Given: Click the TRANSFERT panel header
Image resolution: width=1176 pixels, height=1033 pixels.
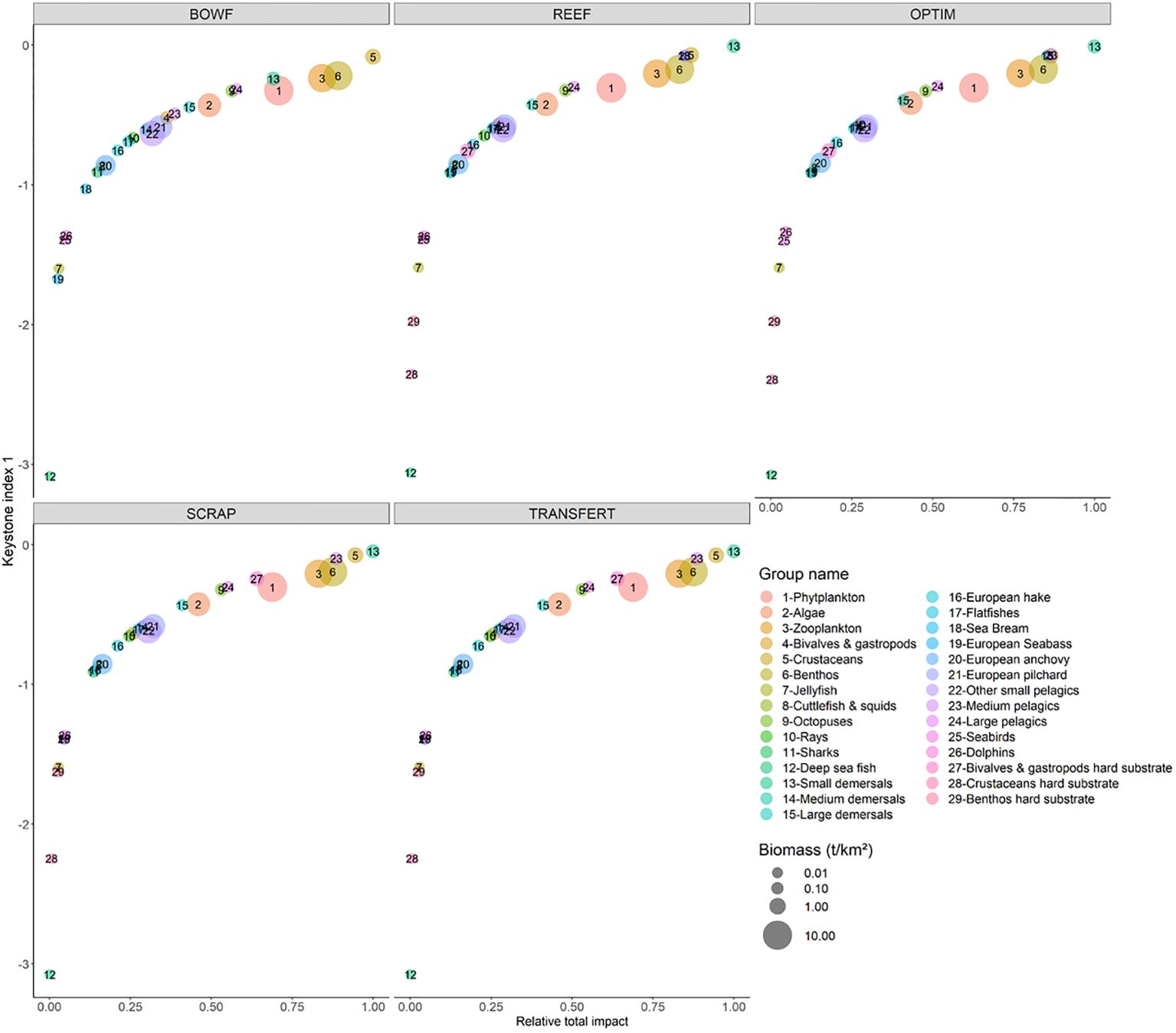Looking at the screenshot, I should point(572,513).
